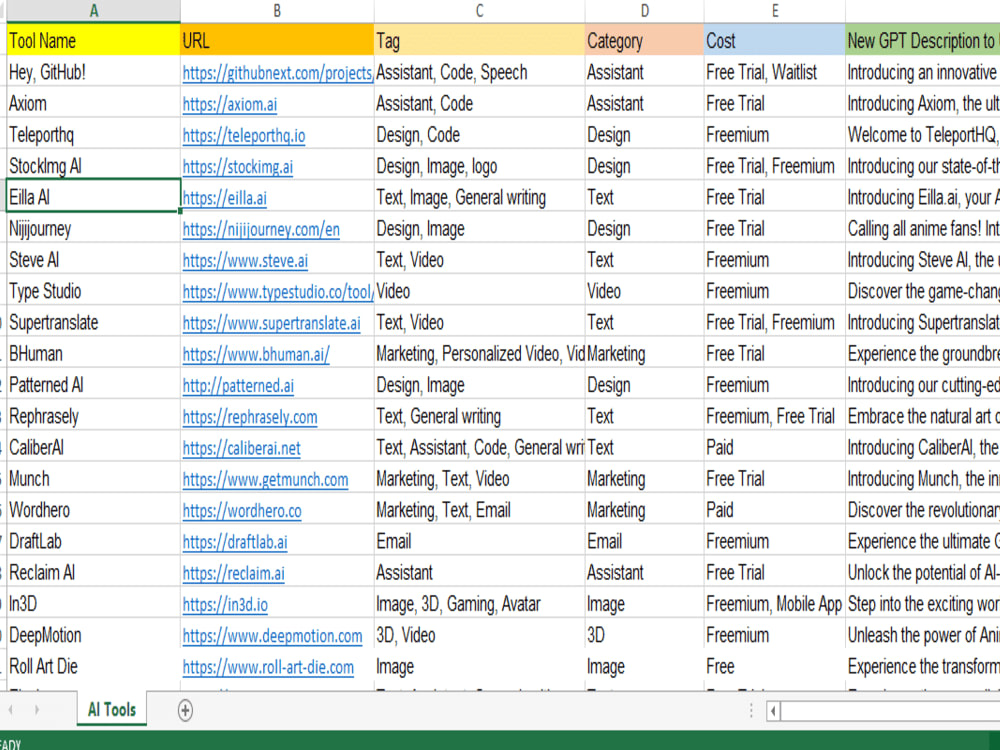The image size is (1000, 750).
Task: Open the reclaim.ai link
Action: point(233,573)
